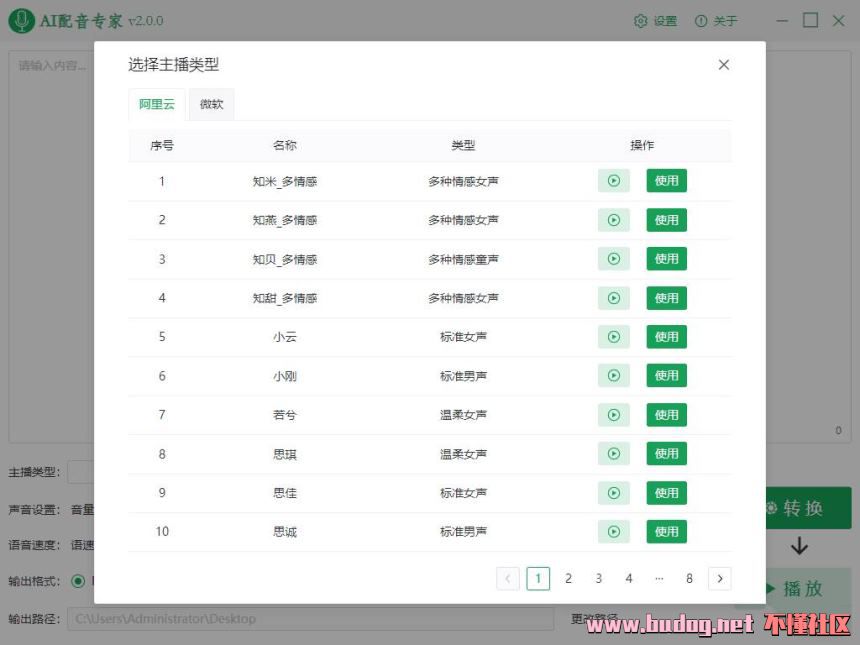Maximize the AI配音专家 window
This screenshot has height=645, width=860.
point(811,21)
